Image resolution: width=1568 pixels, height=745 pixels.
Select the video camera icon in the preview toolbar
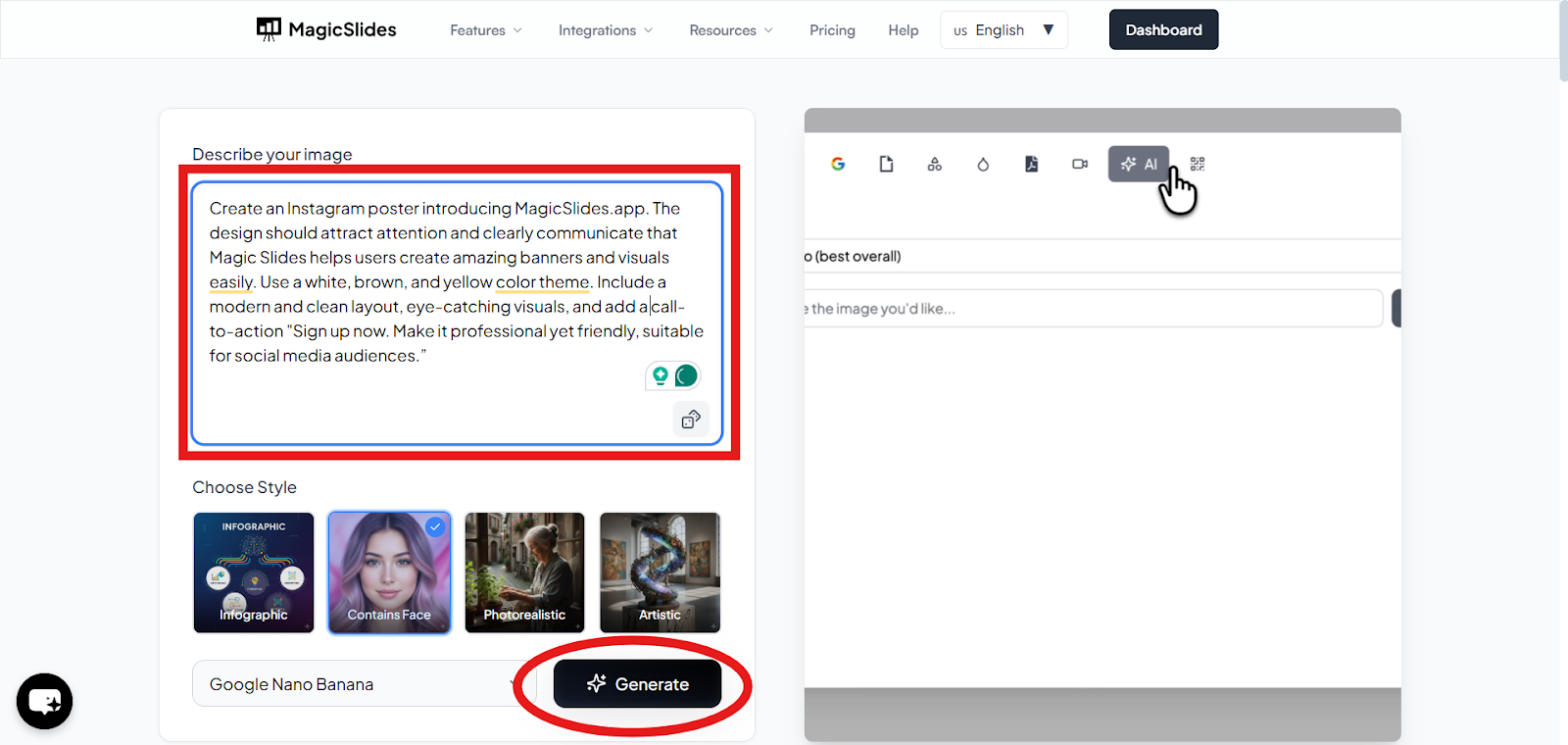pos(1080,164)
